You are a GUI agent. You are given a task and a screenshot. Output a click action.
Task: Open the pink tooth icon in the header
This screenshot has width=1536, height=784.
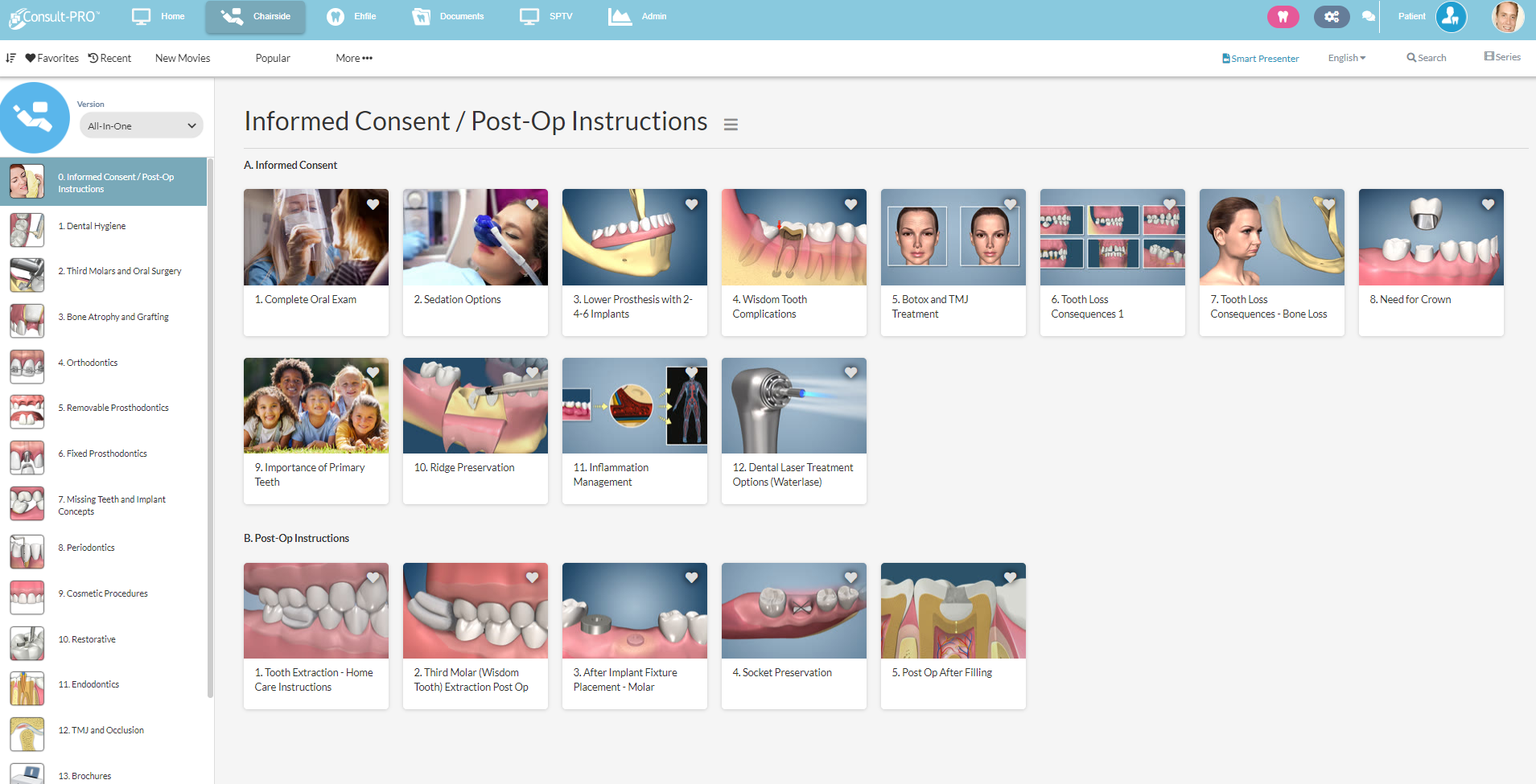click(x=1283, y=16)
